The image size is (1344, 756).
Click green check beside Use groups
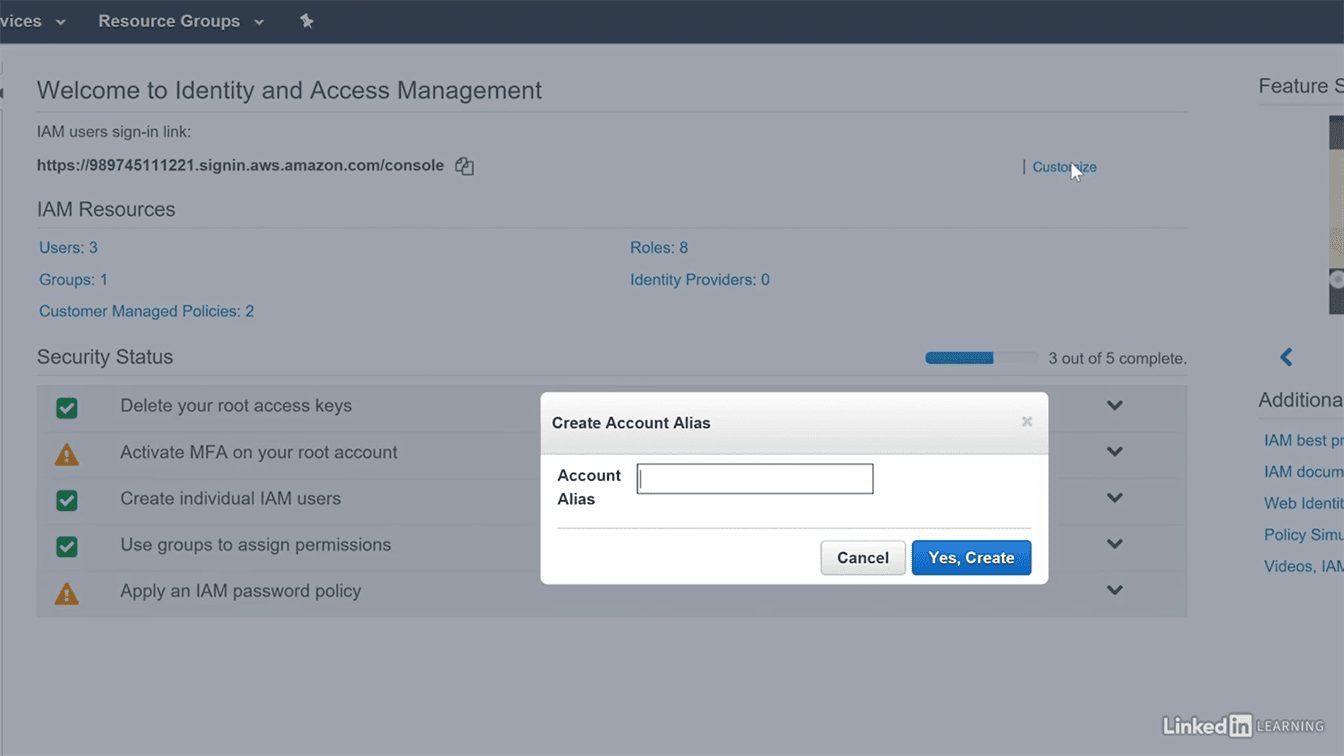pos(67,547)
